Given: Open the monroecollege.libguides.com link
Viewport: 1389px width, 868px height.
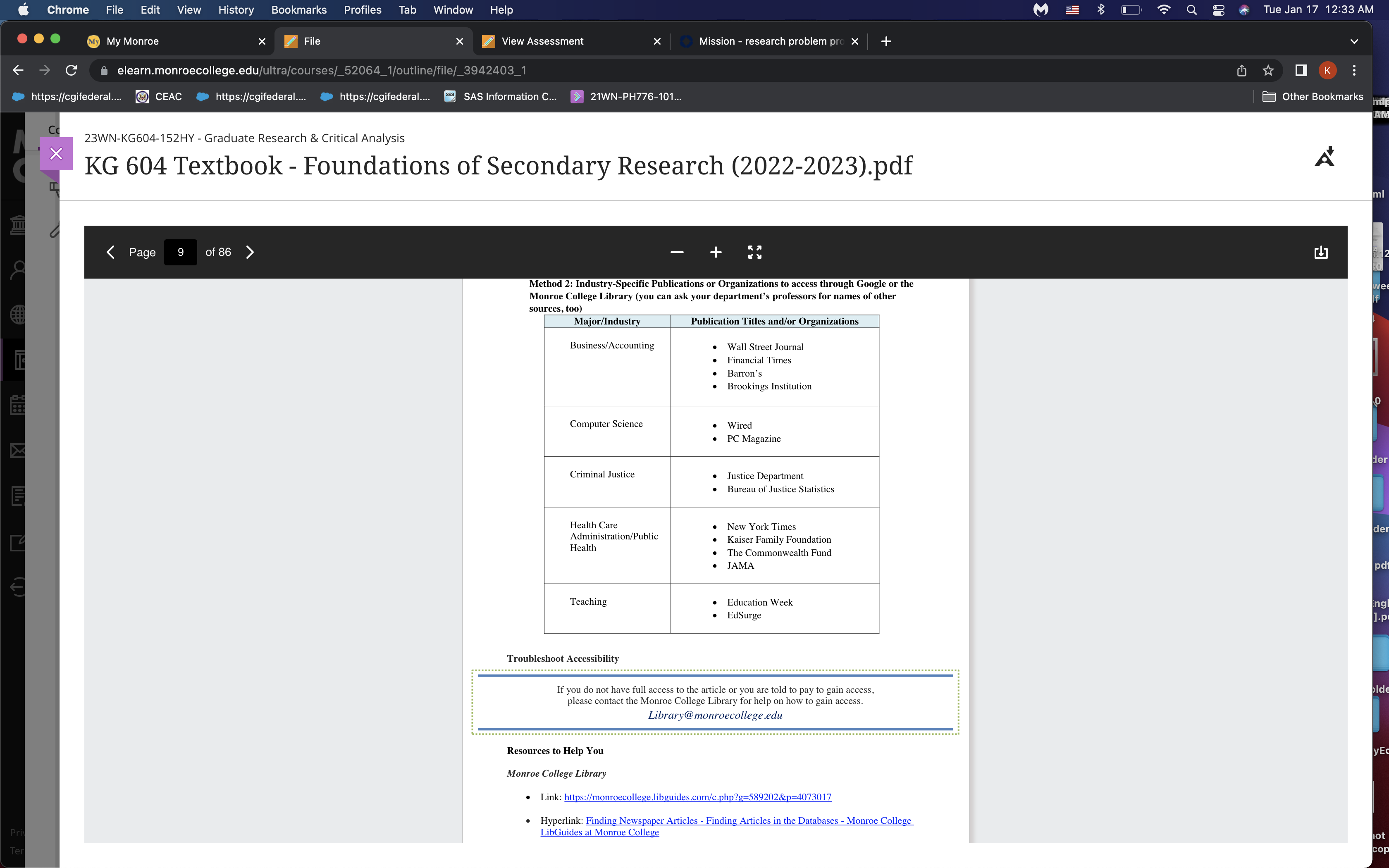Looking at the screenshot, I should pos(697,797).
